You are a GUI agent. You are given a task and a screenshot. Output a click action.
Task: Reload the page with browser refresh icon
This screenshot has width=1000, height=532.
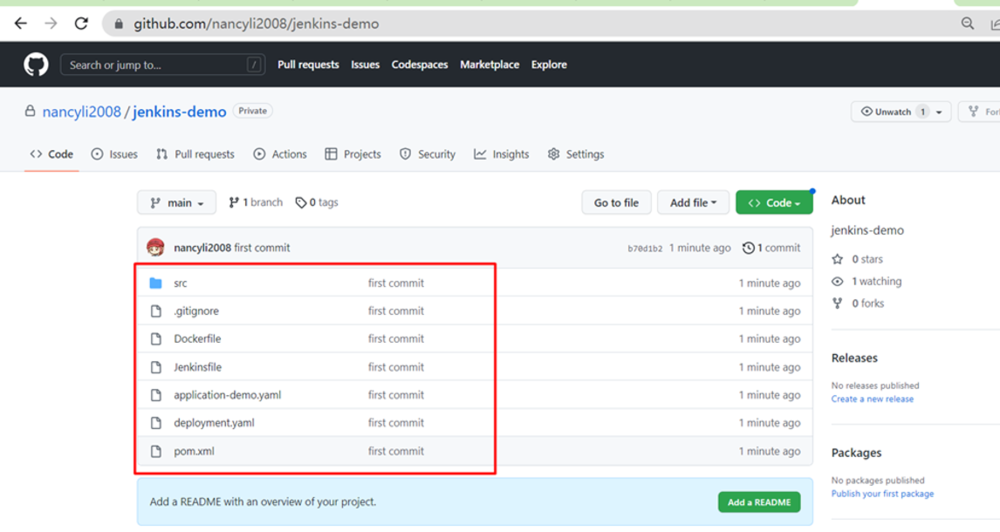tap(81, 23)
